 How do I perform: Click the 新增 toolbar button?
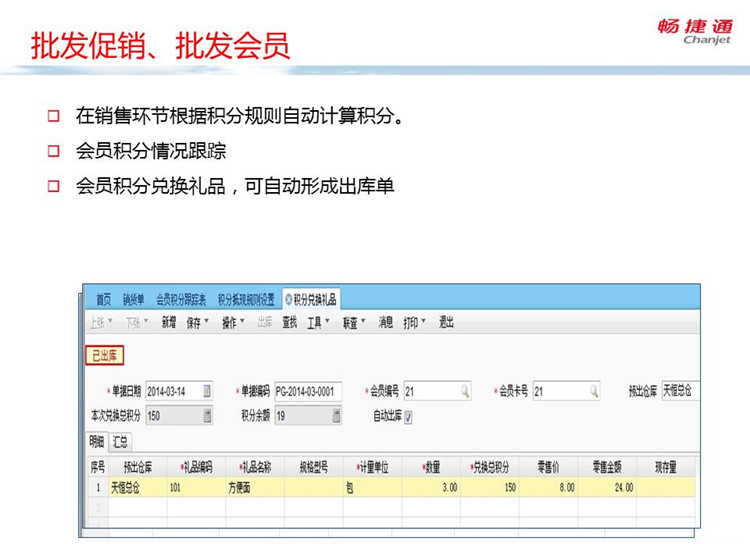tap(168, 322)
